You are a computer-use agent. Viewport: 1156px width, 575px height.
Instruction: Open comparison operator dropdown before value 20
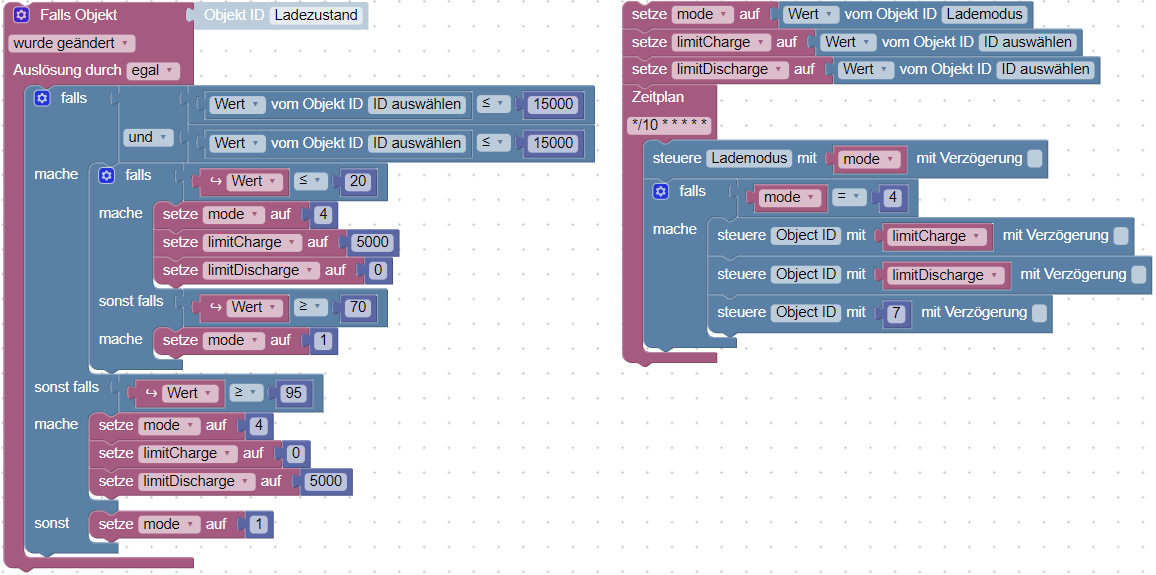point(310,181)
